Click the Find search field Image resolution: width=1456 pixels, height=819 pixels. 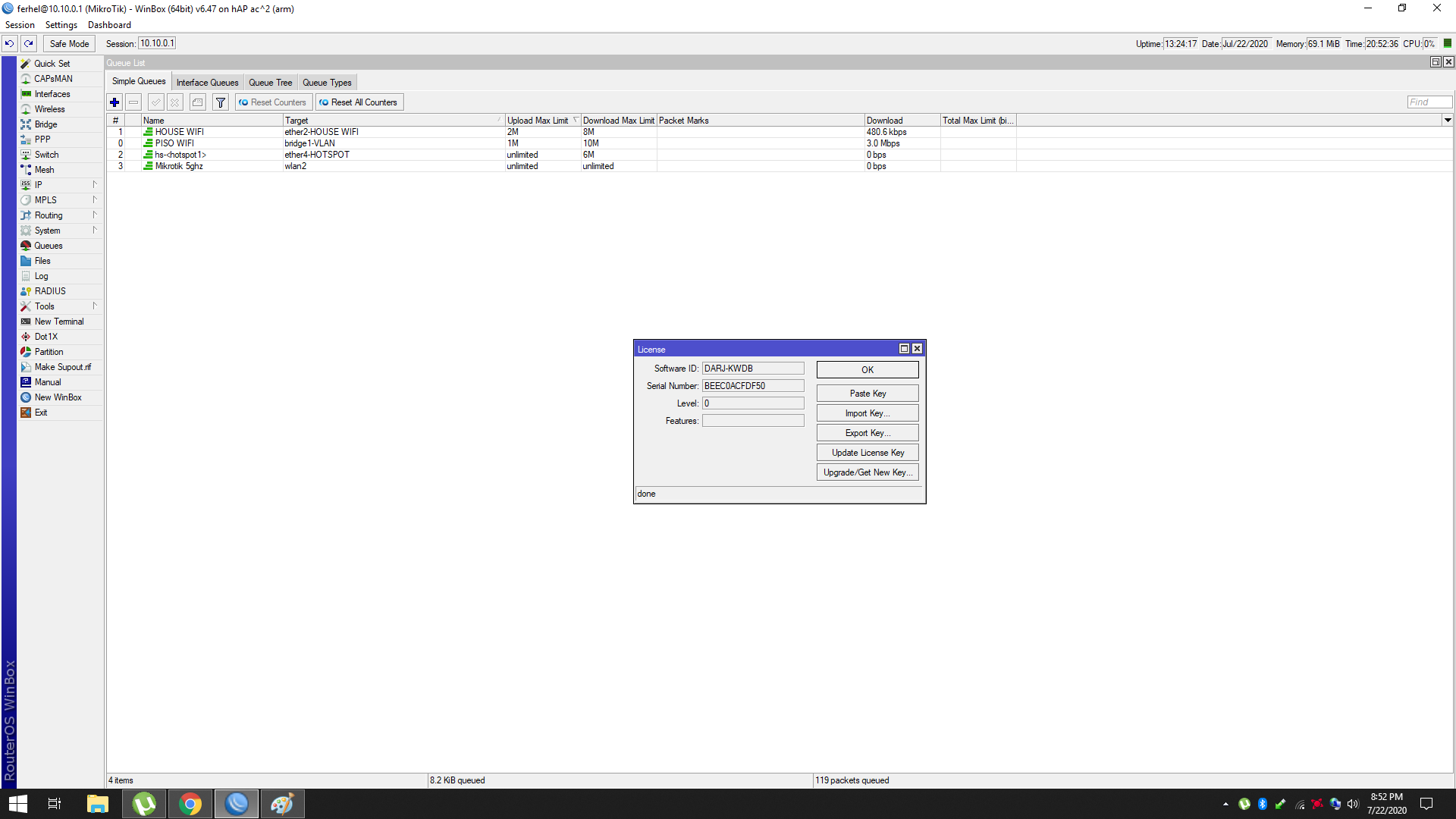[1429, 102]
